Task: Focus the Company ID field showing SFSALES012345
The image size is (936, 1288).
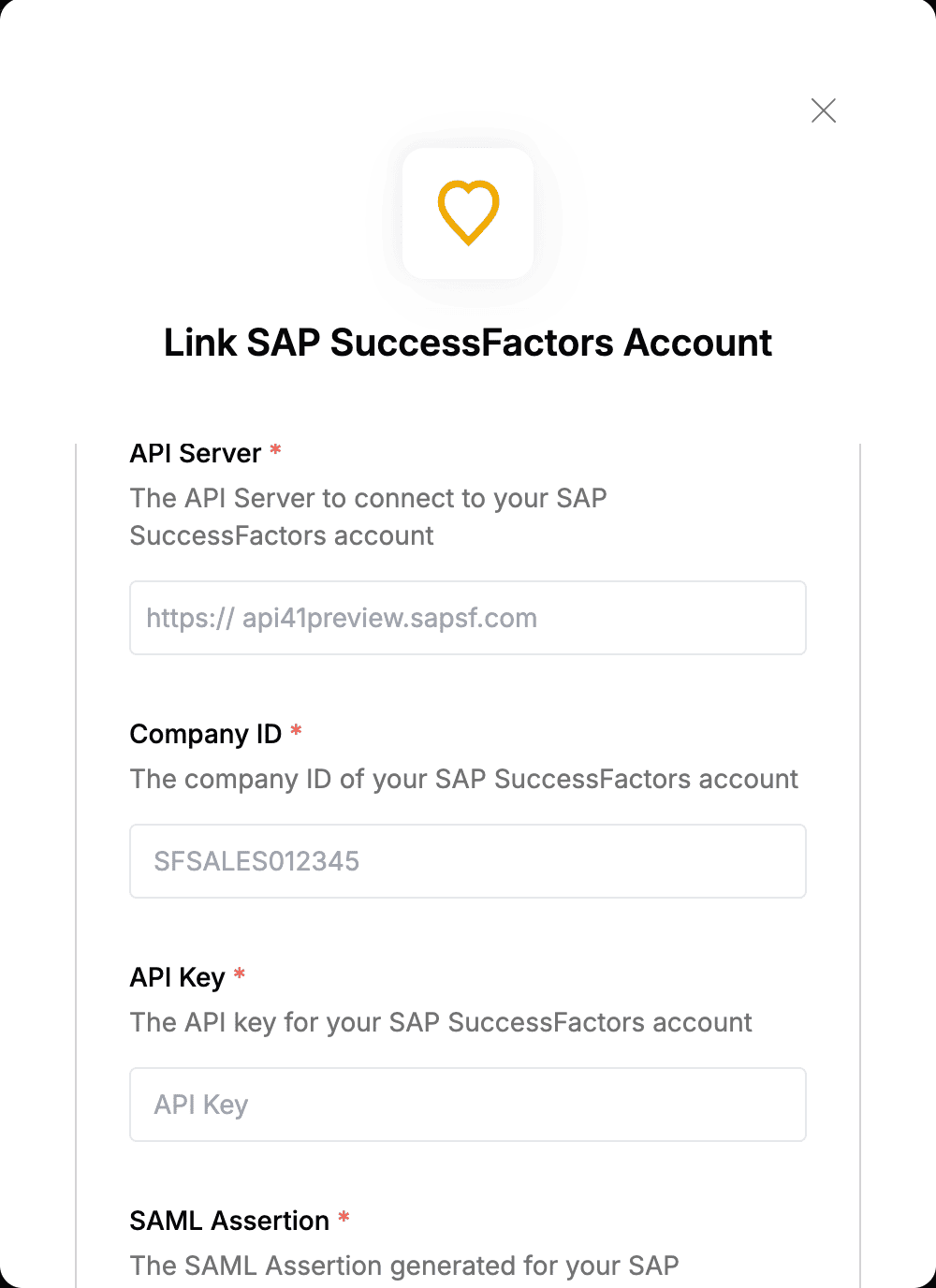Action: (x=468, y=861)
